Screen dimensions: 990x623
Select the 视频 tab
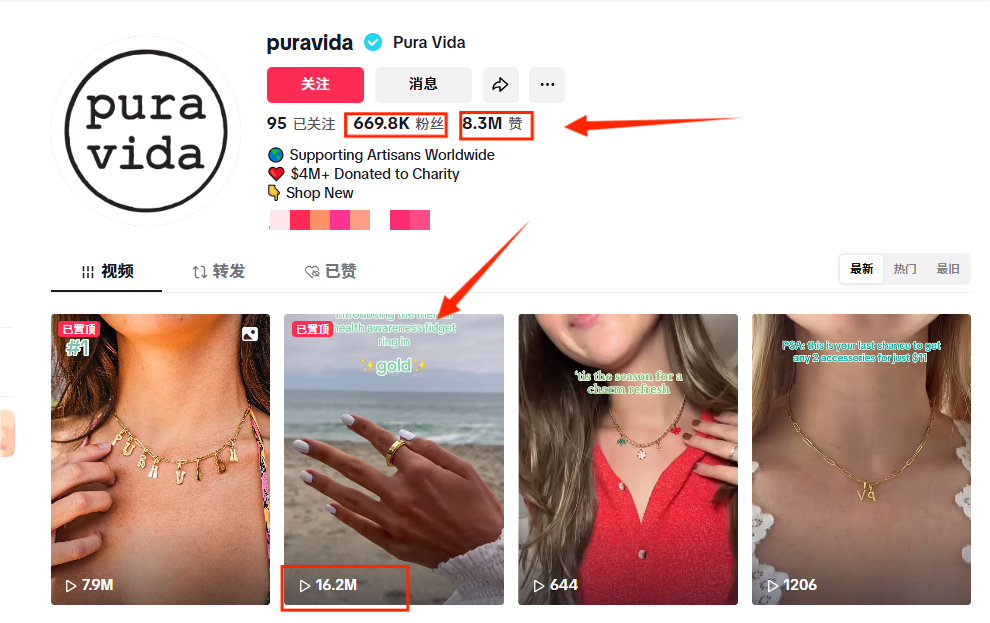pyautogui.click(x=107, y=271)
